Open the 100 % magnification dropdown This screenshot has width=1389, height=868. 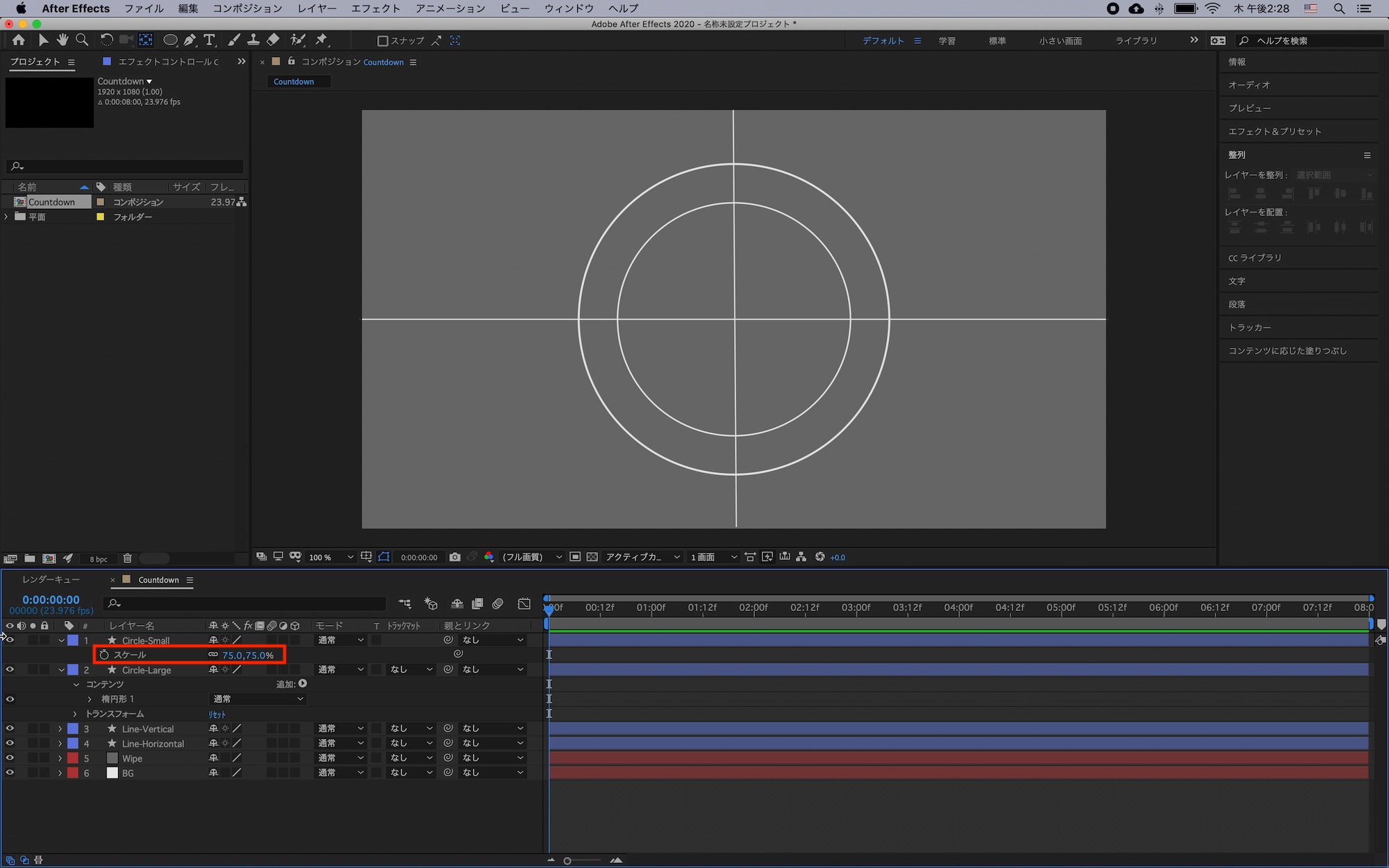(x=331, y=557)
